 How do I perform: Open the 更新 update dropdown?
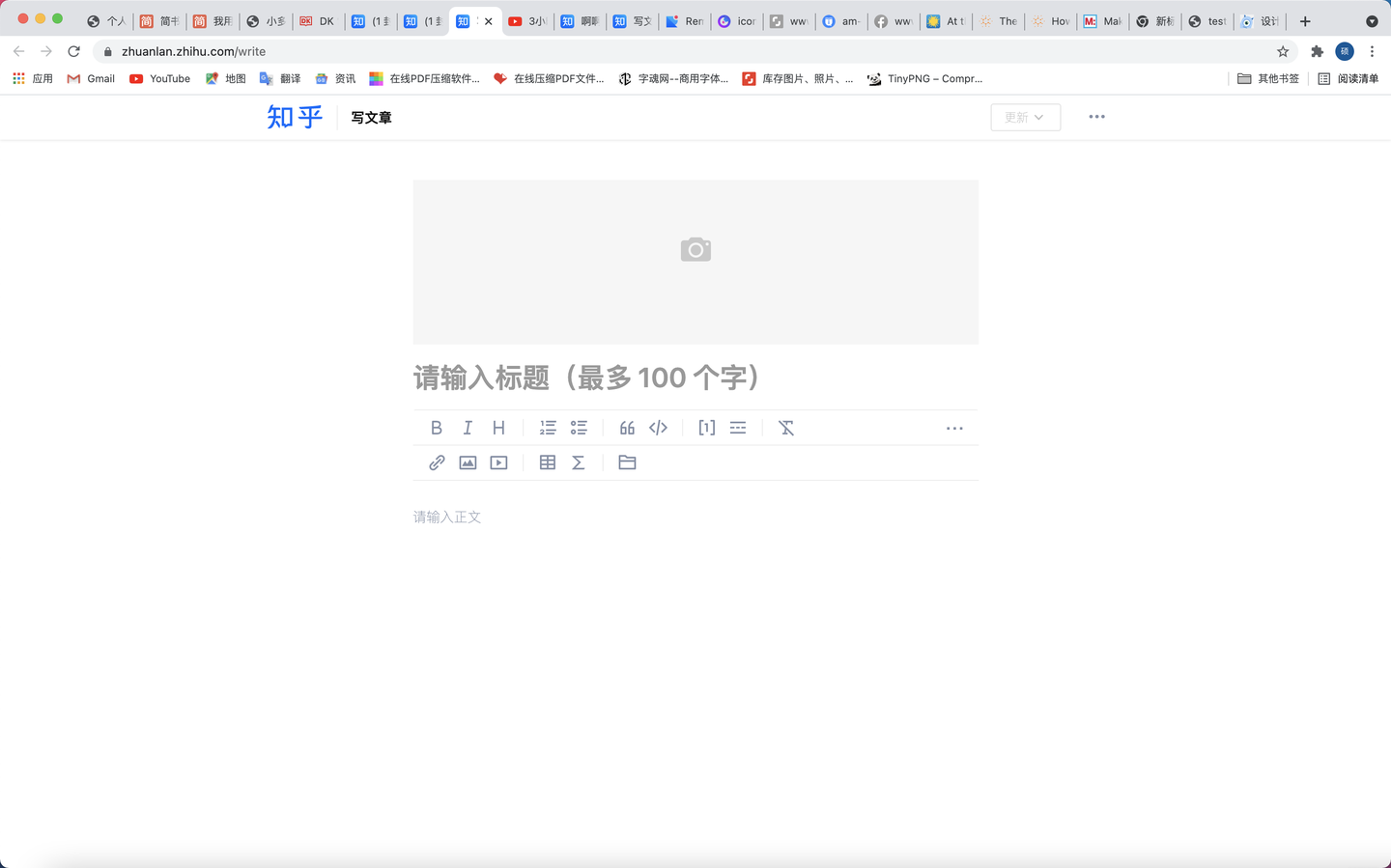click(1025, 117)
